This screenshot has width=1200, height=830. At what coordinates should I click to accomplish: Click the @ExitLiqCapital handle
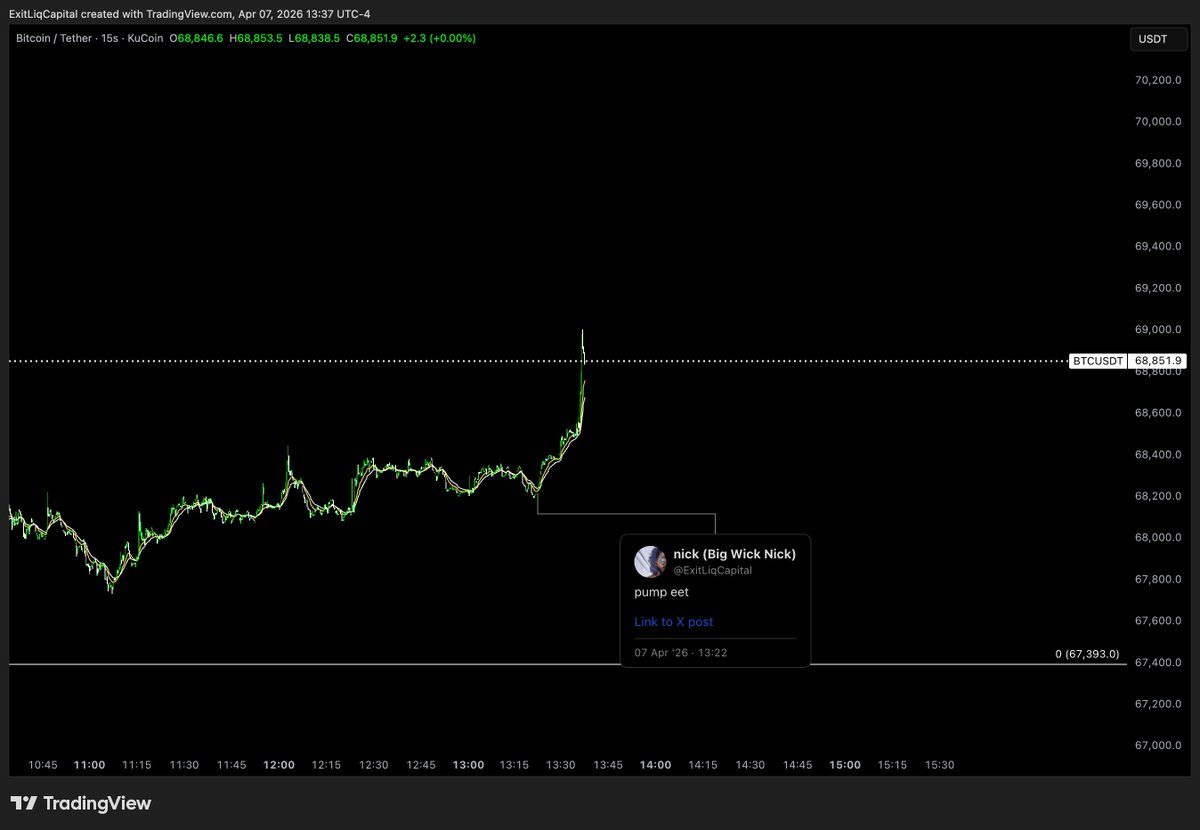tap(712, 571)
